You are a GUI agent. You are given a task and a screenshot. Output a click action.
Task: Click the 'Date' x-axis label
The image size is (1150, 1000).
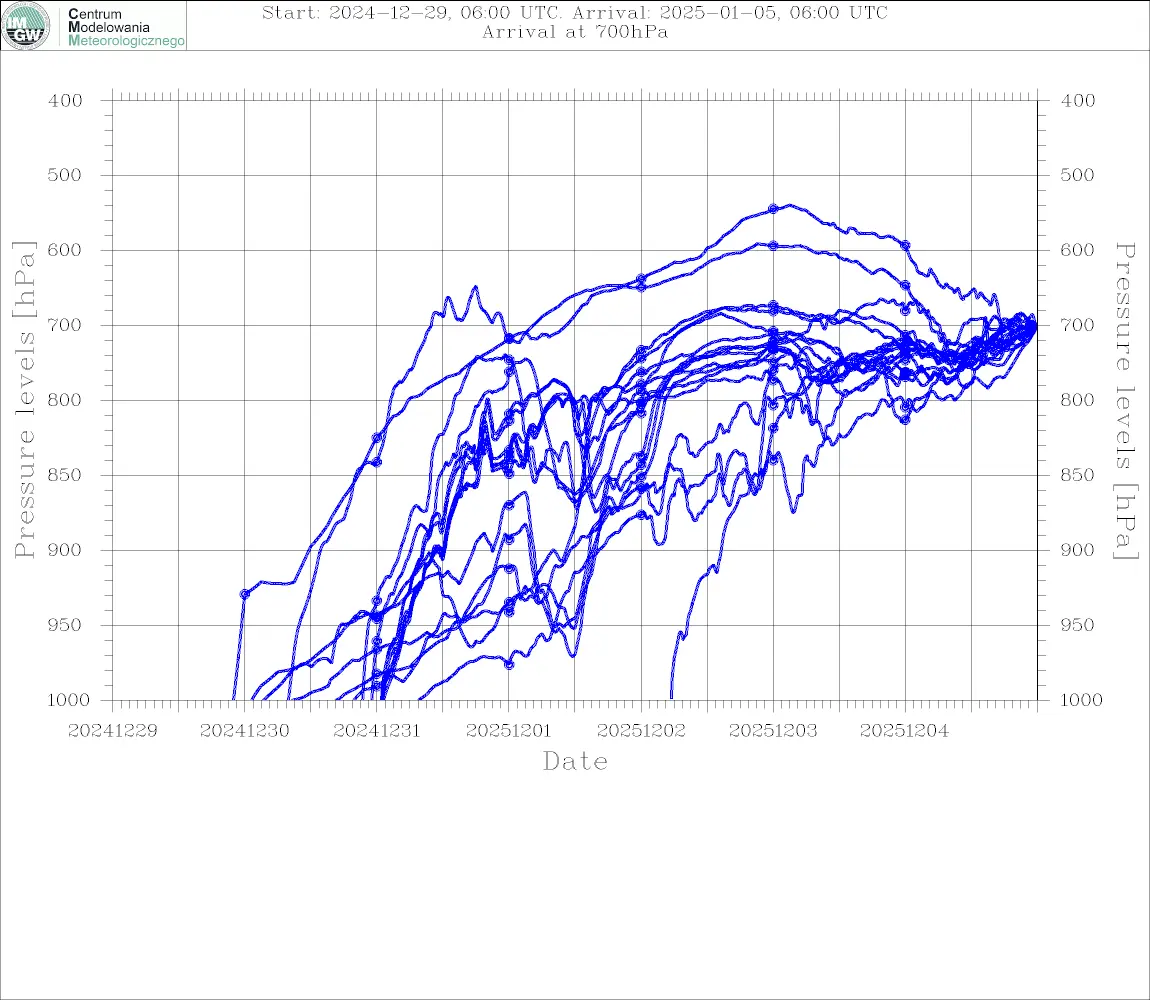point(575,761)
